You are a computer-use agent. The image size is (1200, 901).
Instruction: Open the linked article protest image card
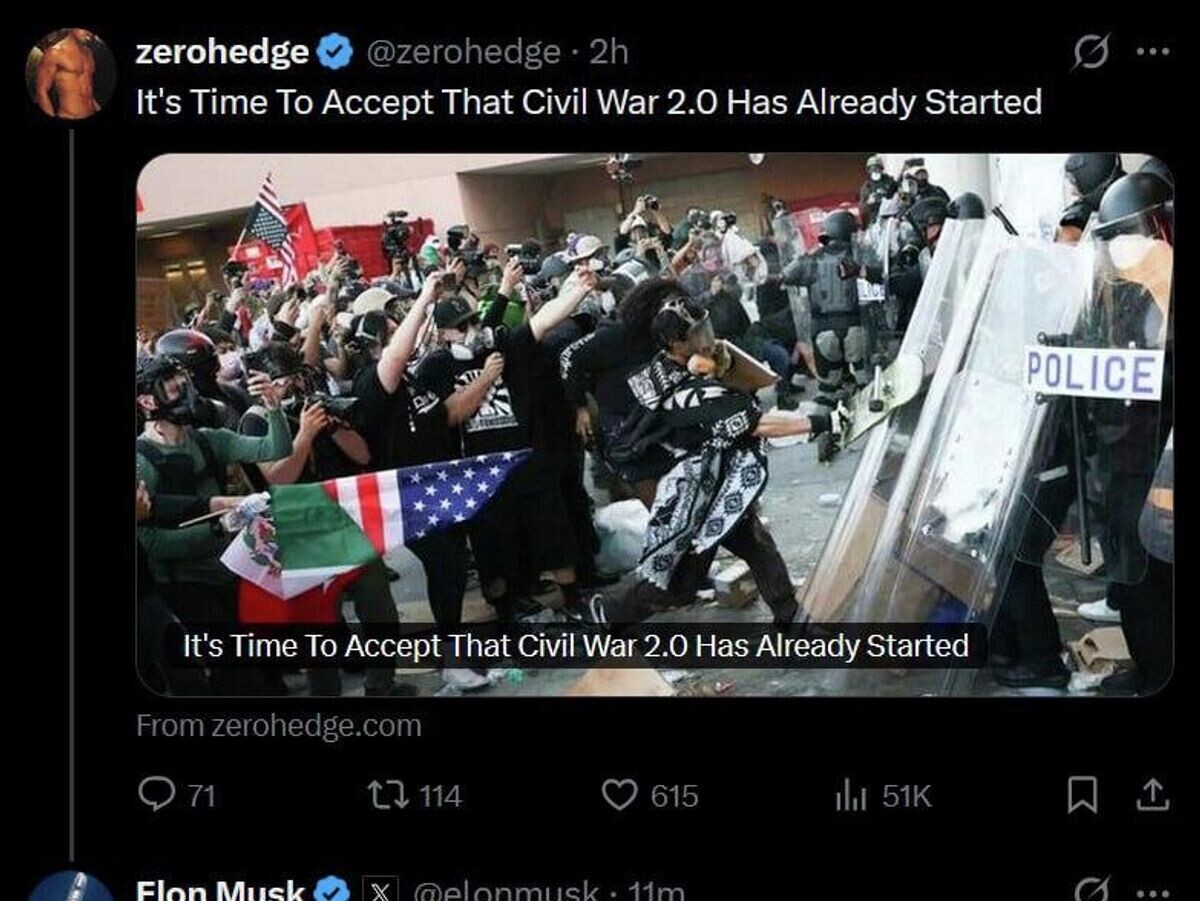654,424
